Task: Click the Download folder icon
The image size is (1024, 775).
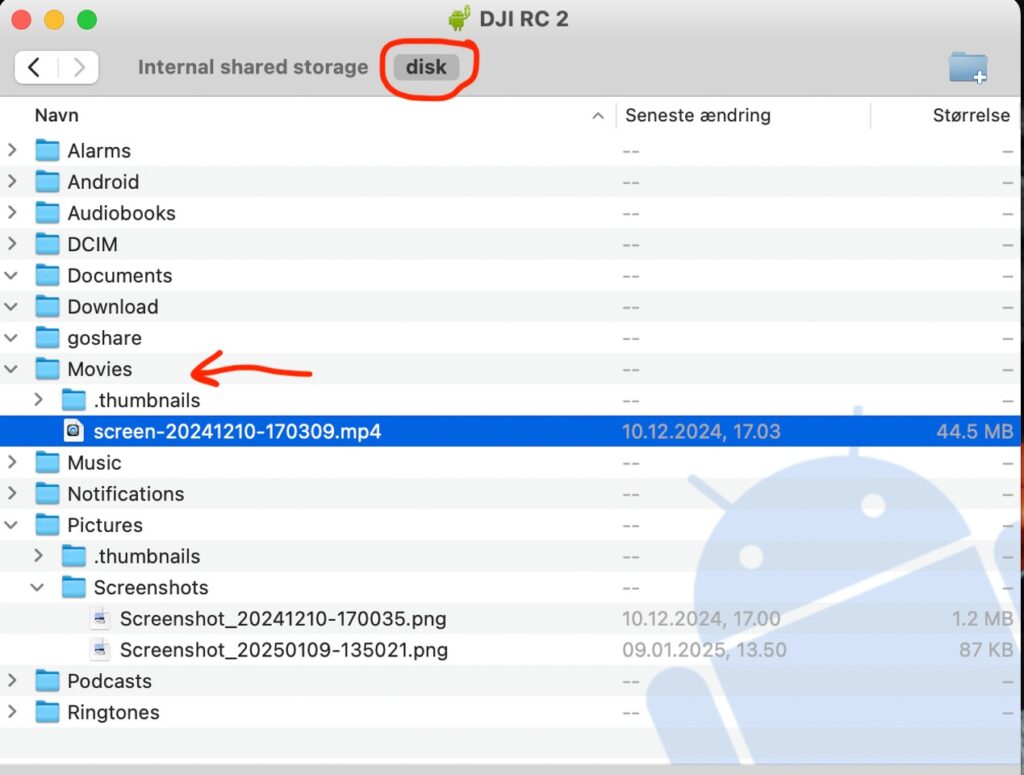Action: click(47, 307)
